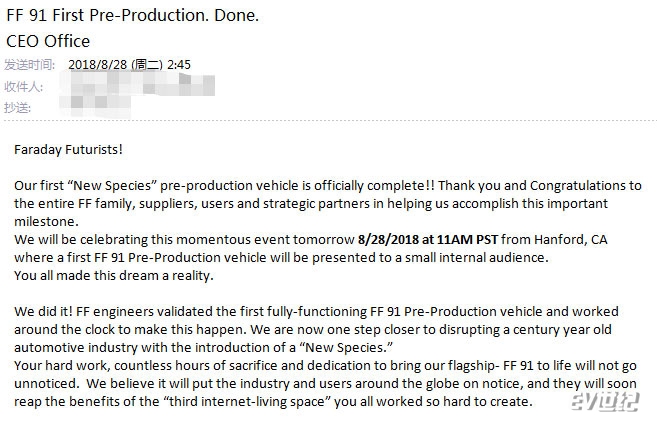Click the first quoted “New Species” phrase
This screenshot has height=426, width=657.
pos(111,186)
